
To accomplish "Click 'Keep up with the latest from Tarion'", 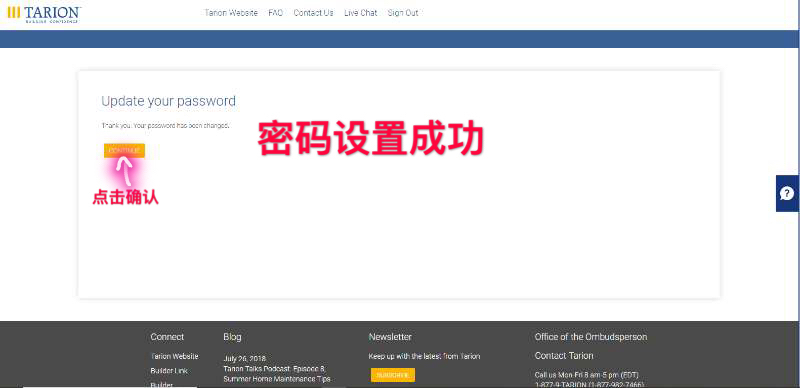I will pos(424,356).
